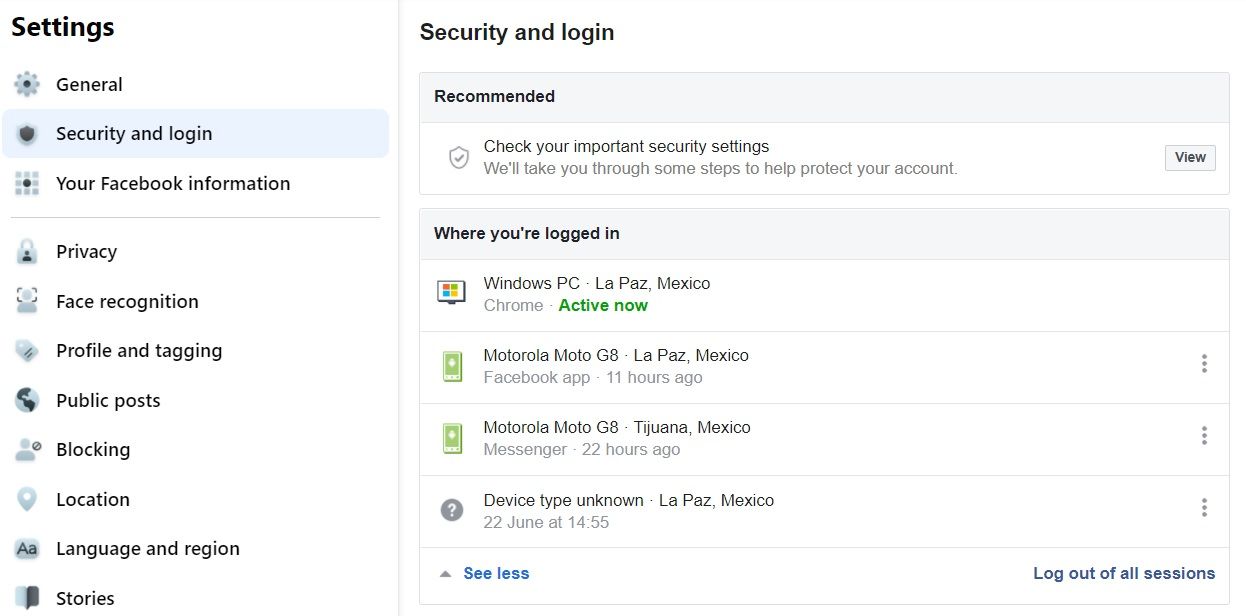1246x616 pixels.
Task: Go to Stories settings
Action: [85, 598]
